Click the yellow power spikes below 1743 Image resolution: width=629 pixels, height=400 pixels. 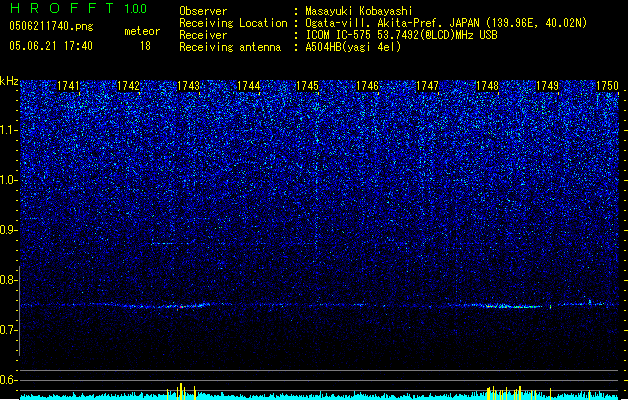pos(181,392)
